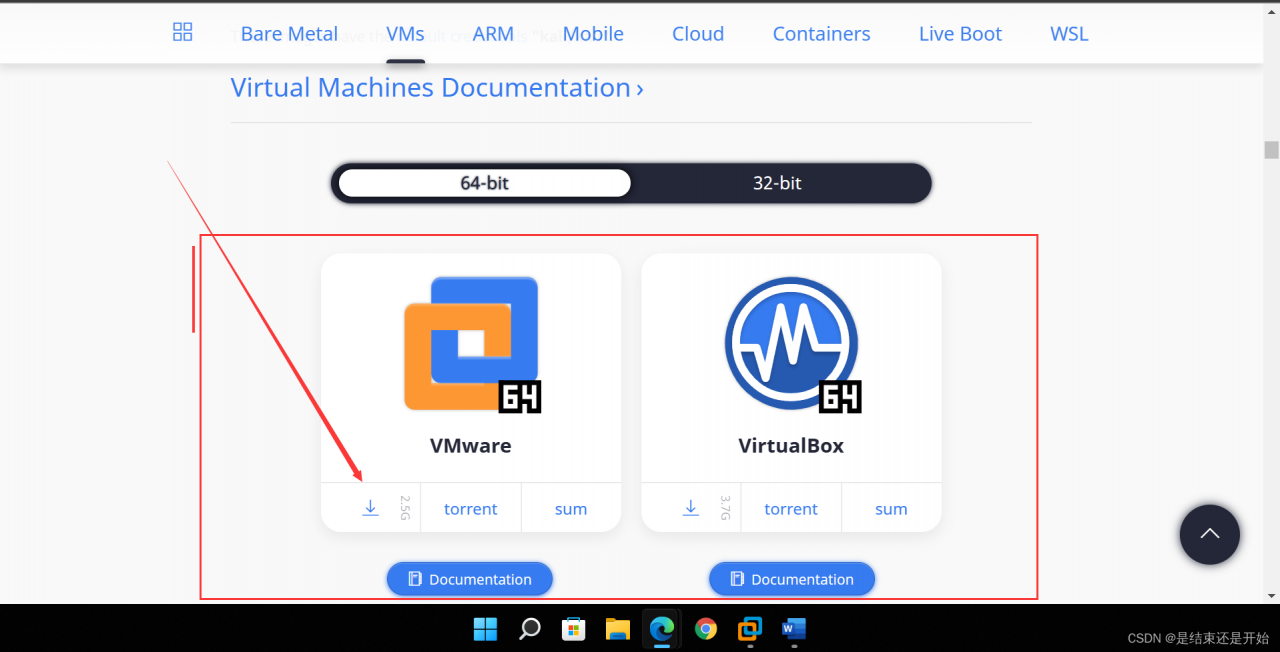The image size is (1280, 652).
Task: Click the VMware card title text
Action: (x=471, y=446)
